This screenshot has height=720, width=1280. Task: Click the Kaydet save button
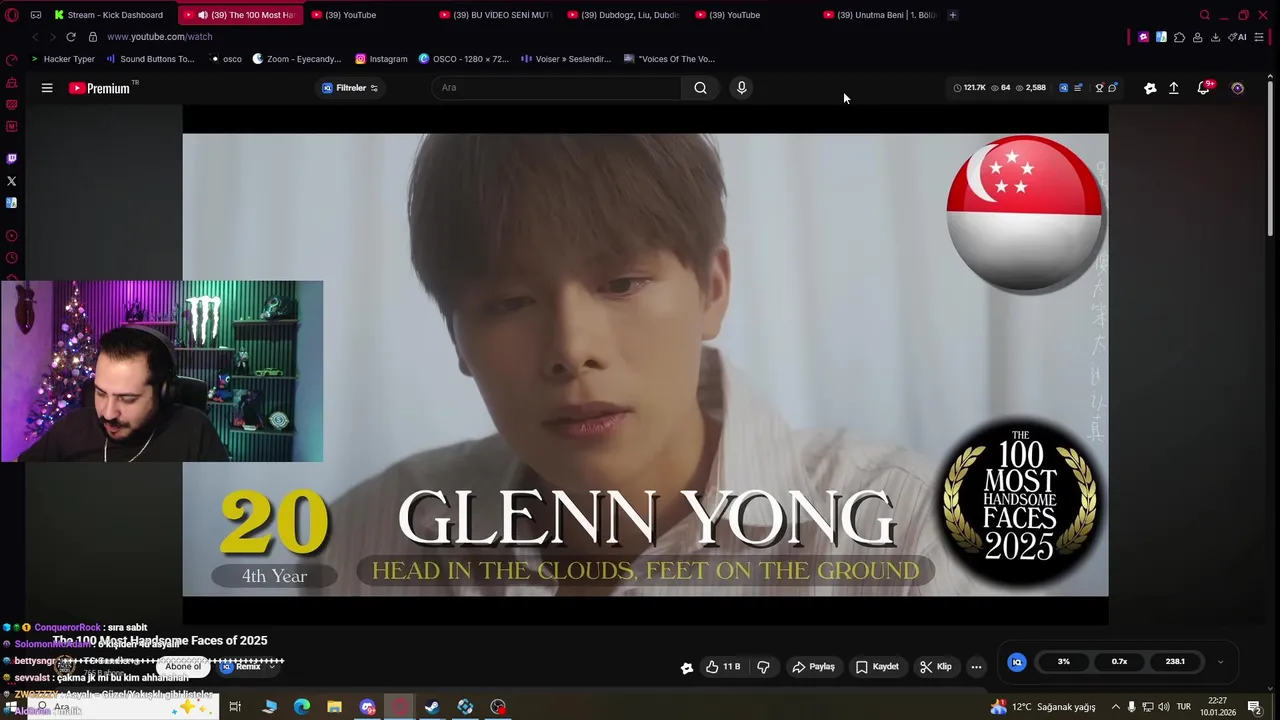[877, 667]
